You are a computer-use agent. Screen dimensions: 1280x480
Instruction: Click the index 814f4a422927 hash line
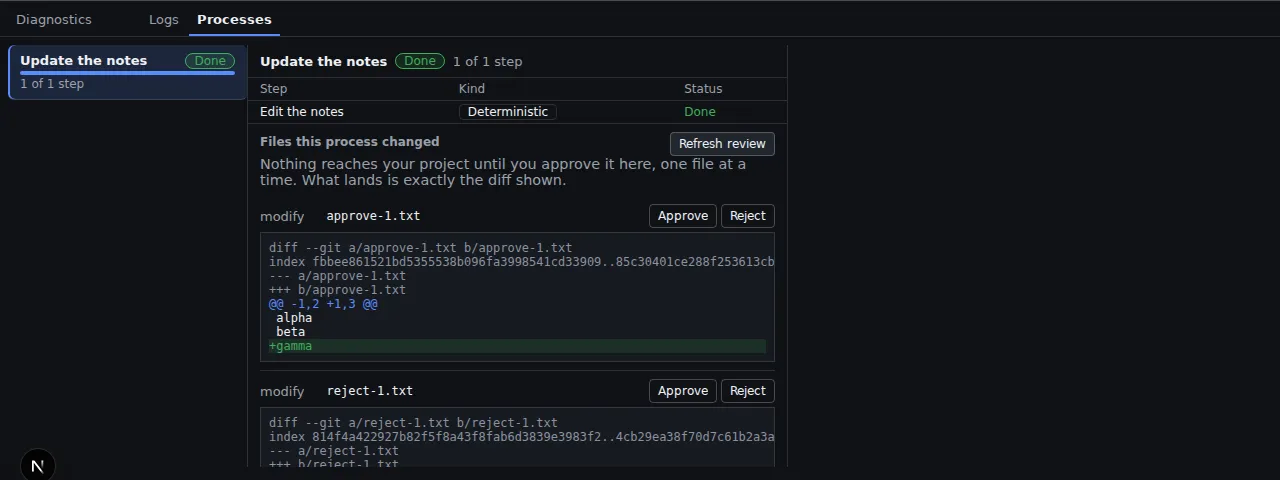[x=521, y=437]
